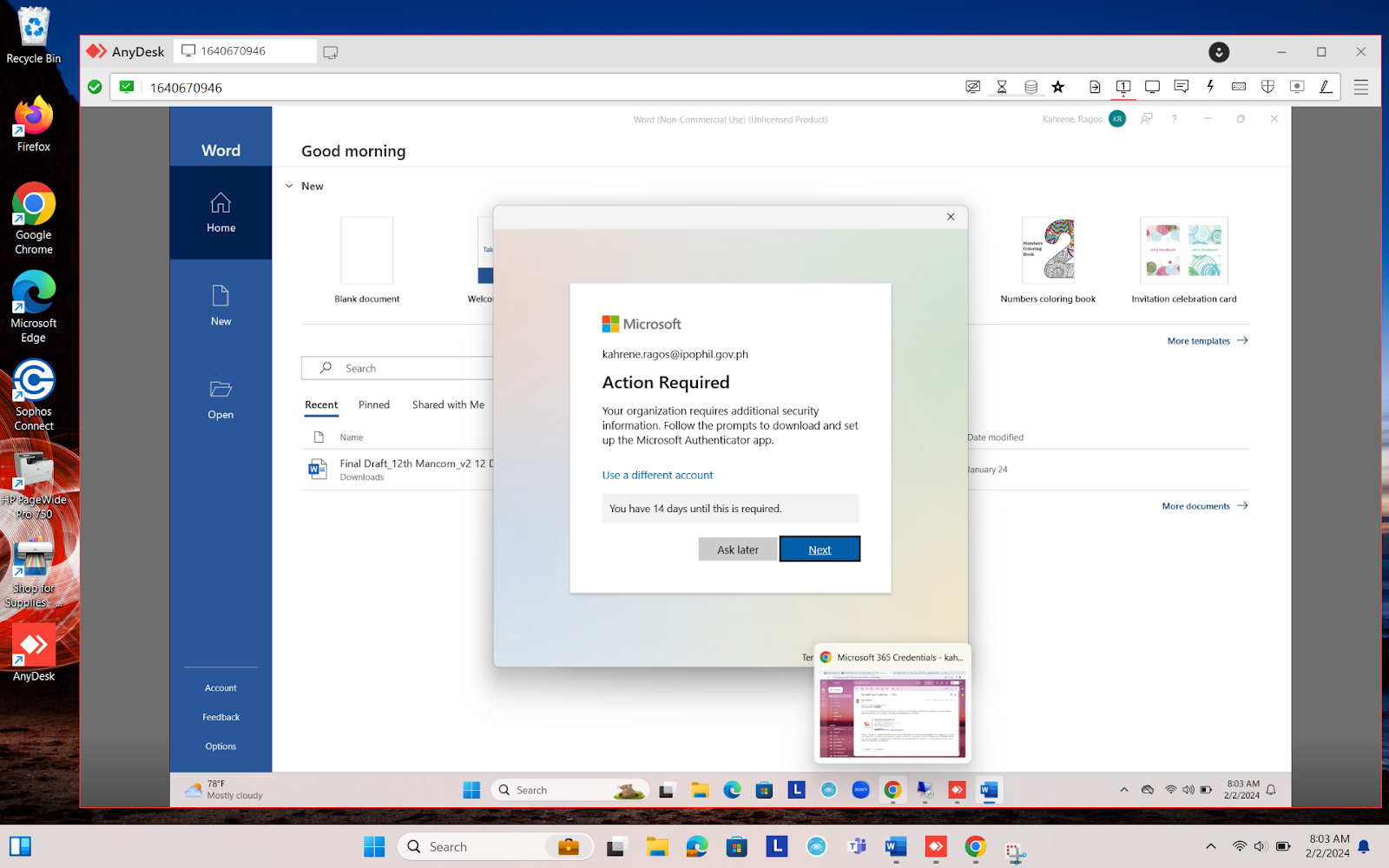Click Name column header in file list
The height and width of the screenshot is (868, 1389).
[352, 437]
